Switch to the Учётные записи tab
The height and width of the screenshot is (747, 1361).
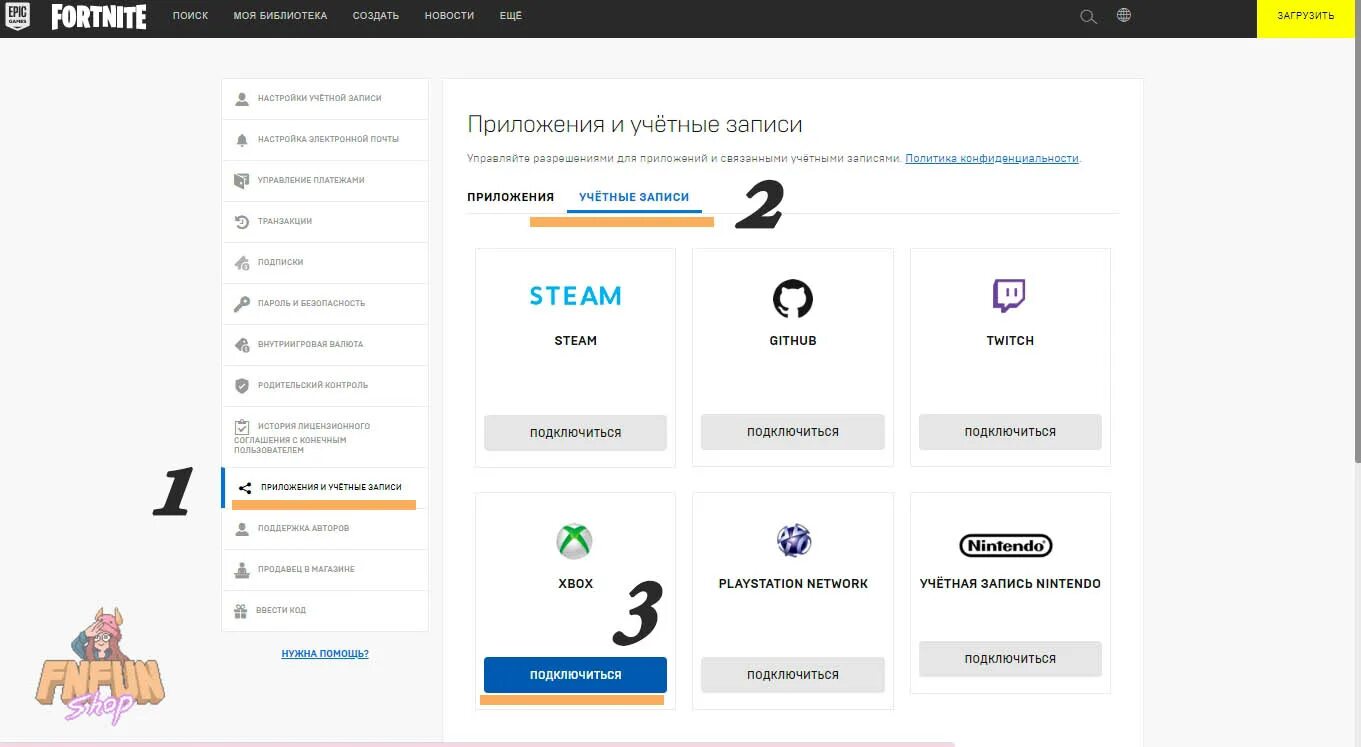[x=634, y=197]
